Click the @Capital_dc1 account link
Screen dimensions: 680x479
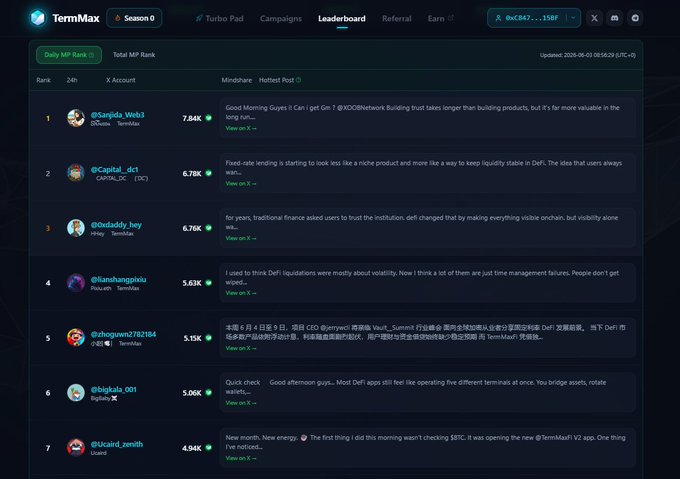point(114,169)
